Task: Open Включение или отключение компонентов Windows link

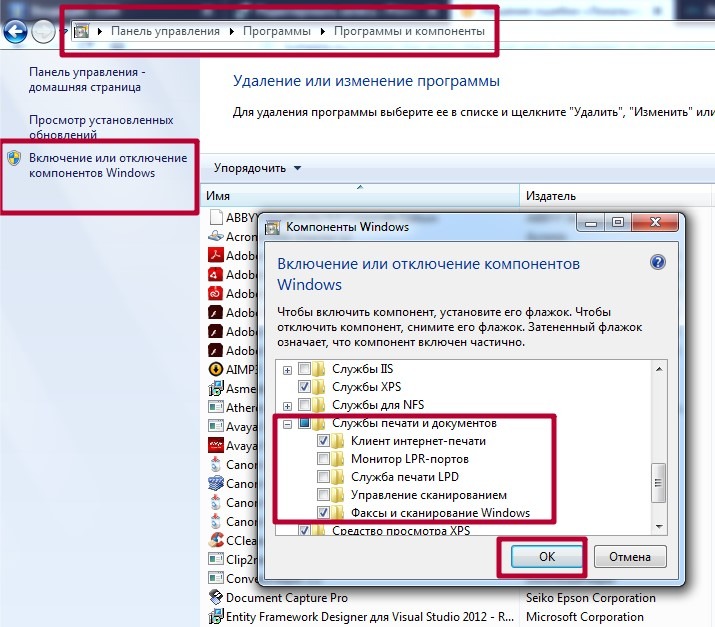Action: point(108,165)
